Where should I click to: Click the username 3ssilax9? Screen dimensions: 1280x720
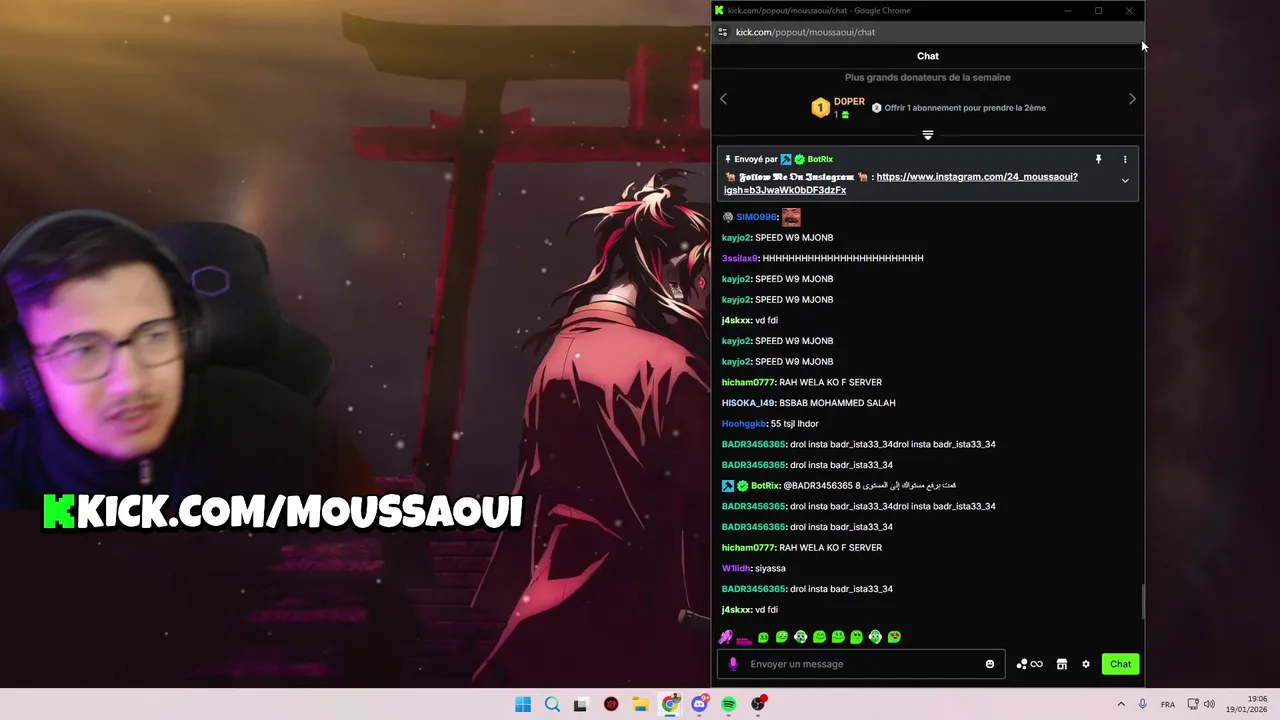[740, 258]
